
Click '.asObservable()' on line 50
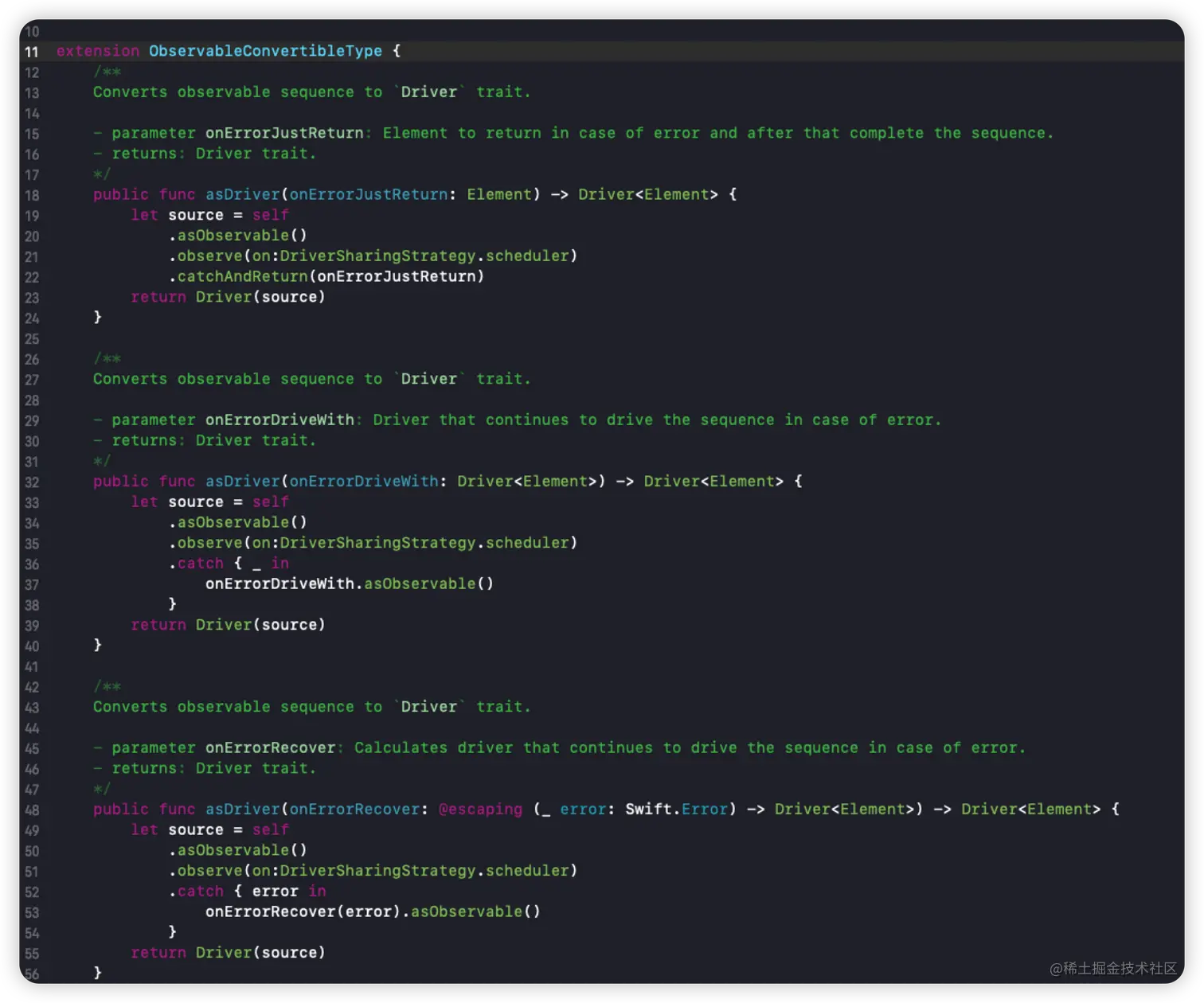238,851
